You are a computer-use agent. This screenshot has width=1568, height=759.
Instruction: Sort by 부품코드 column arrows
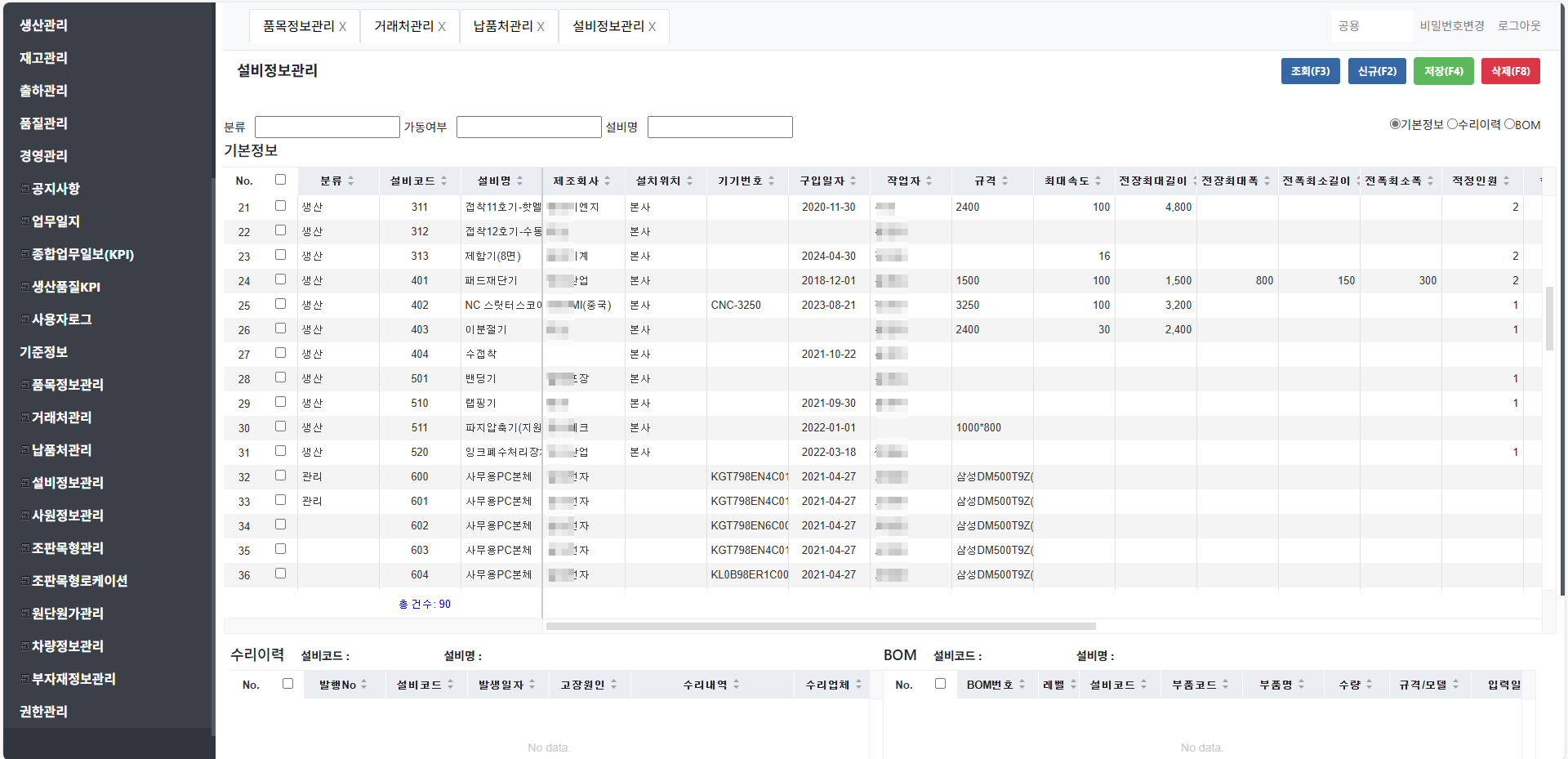tap(1225, 685)
